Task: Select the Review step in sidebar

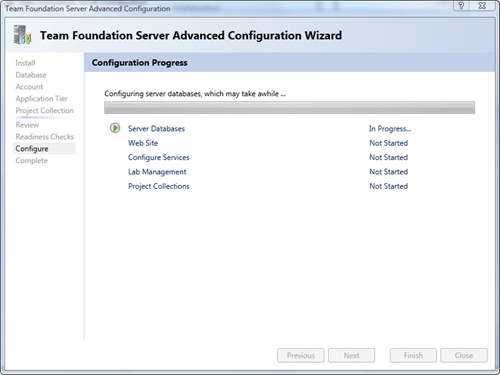Action: point(27,125)
